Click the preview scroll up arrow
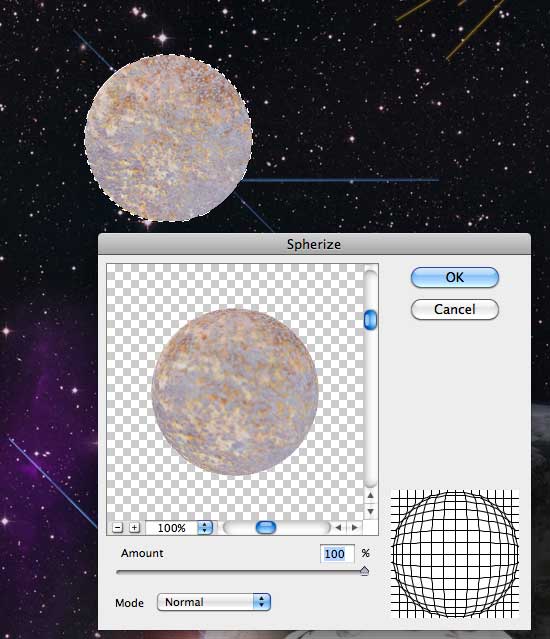 point(370,495)
